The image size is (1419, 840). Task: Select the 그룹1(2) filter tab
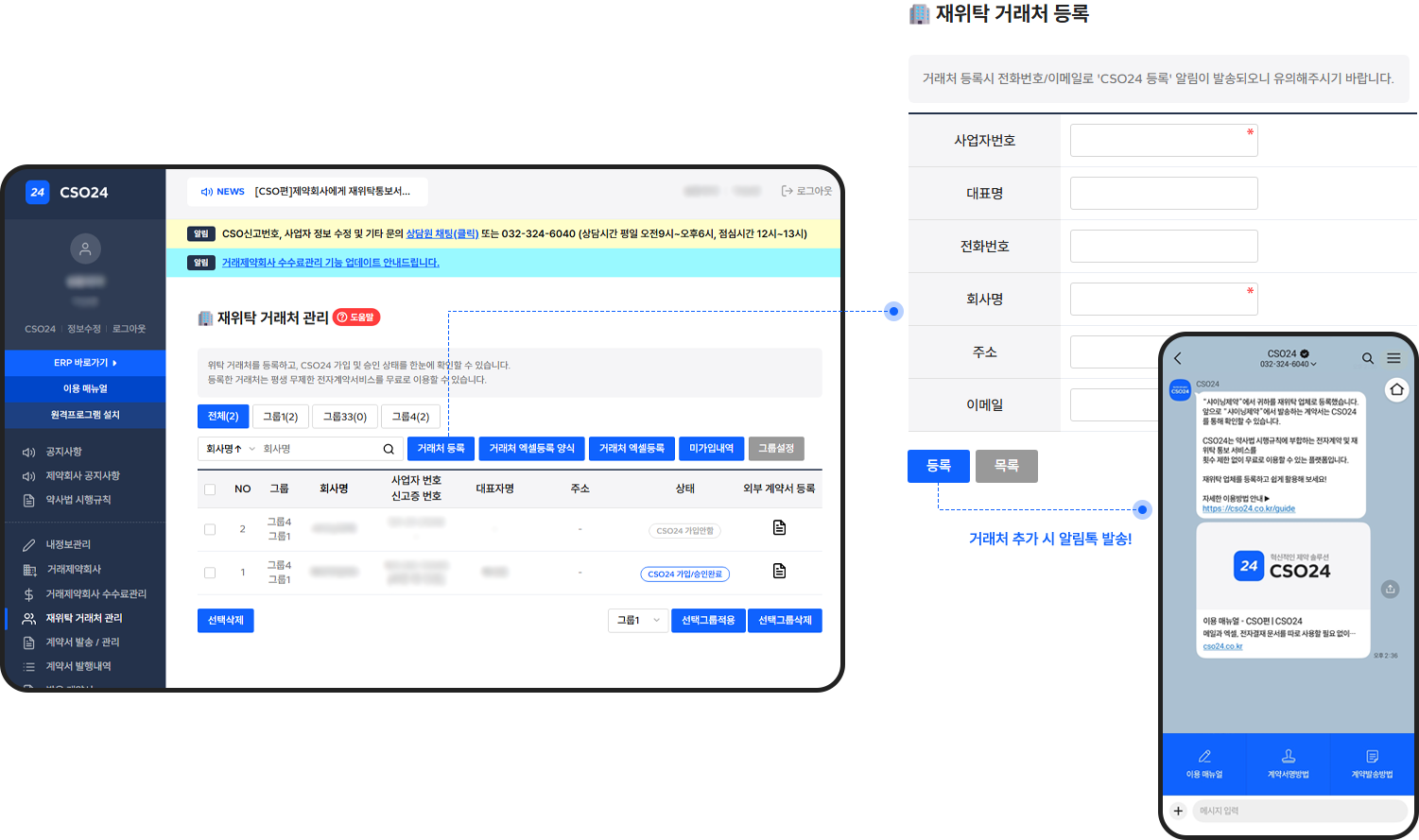click(x=280, y=417)
